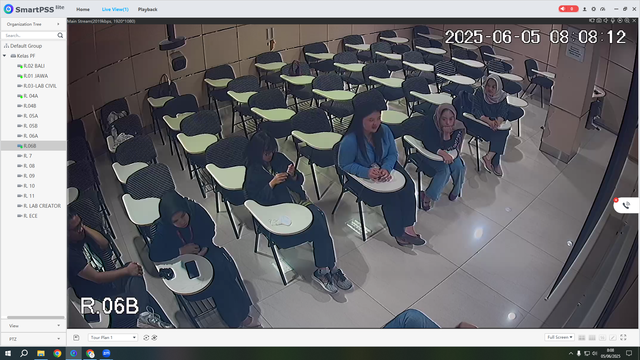Screen dimensions: 640x360
Task: Click the custom layout edit icon
Action: pyautogui.click(x=613, y=338)
